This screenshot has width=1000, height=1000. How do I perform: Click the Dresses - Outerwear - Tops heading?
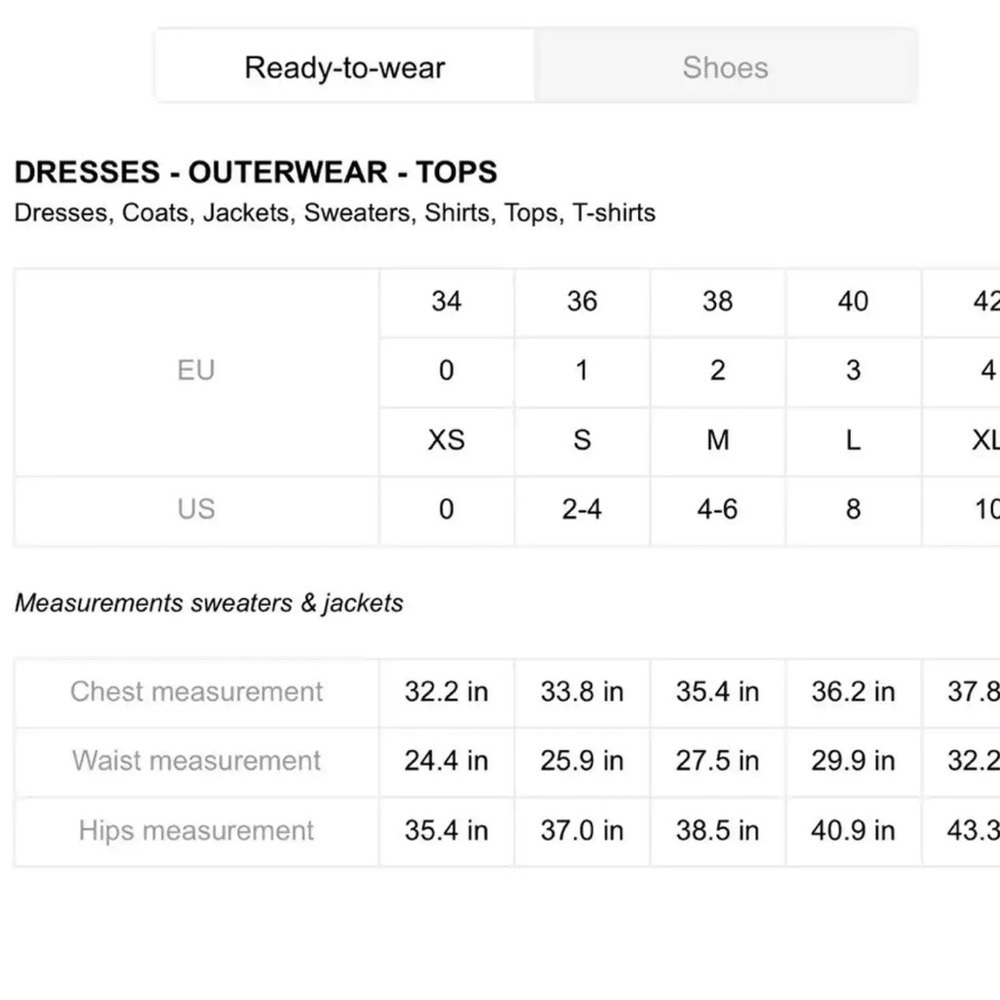coord(256,172)
